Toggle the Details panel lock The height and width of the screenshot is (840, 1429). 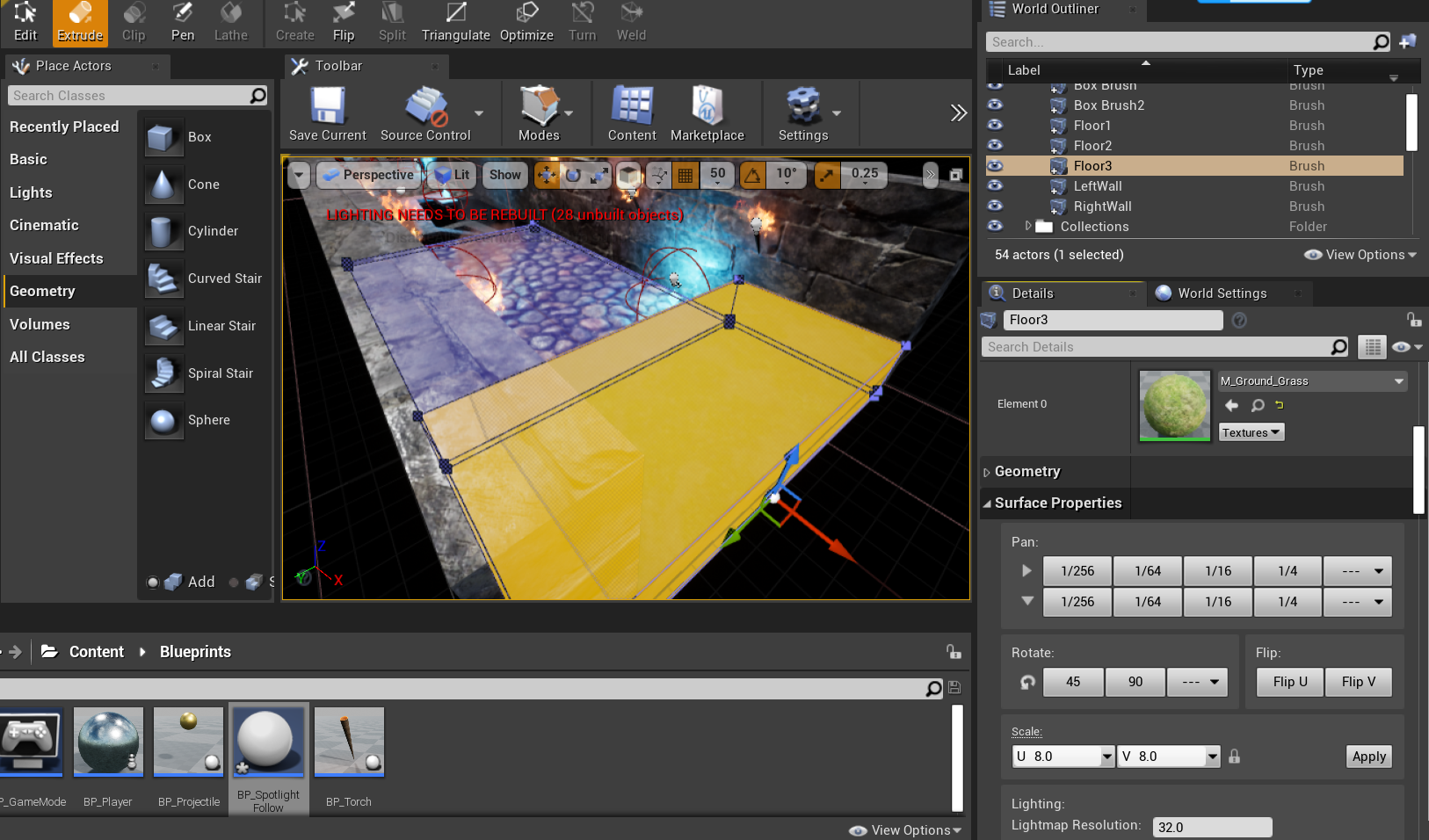[1413, 319]
